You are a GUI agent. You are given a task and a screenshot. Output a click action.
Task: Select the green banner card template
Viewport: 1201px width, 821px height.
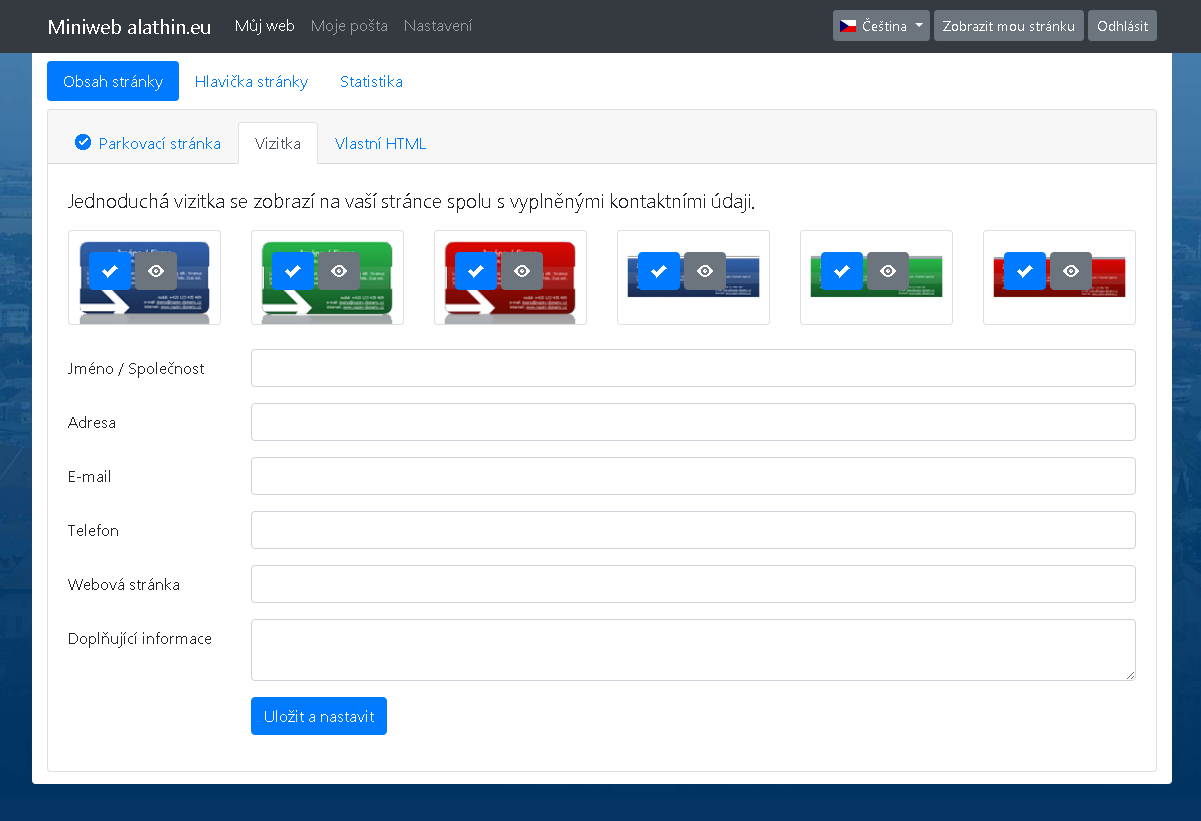tap(842, 271)
